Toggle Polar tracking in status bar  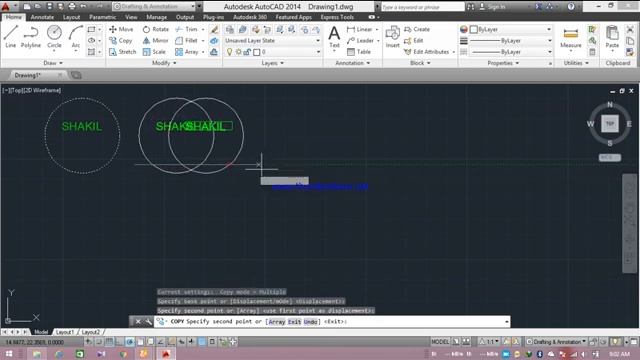click(130, 342)
